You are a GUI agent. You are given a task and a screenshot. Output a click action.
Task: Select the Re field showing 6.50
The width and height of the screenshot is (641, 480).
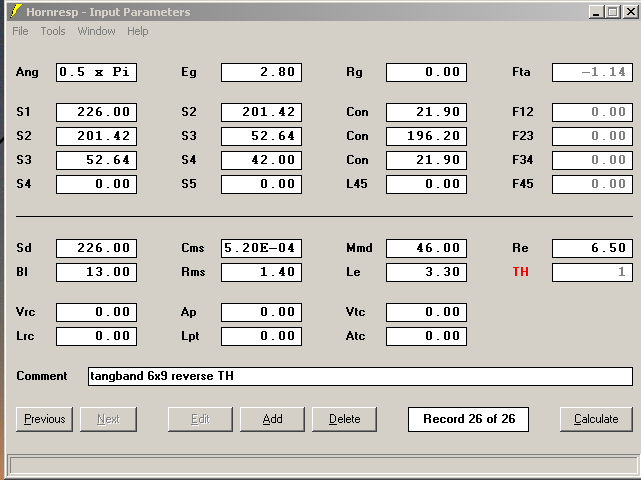592,249
